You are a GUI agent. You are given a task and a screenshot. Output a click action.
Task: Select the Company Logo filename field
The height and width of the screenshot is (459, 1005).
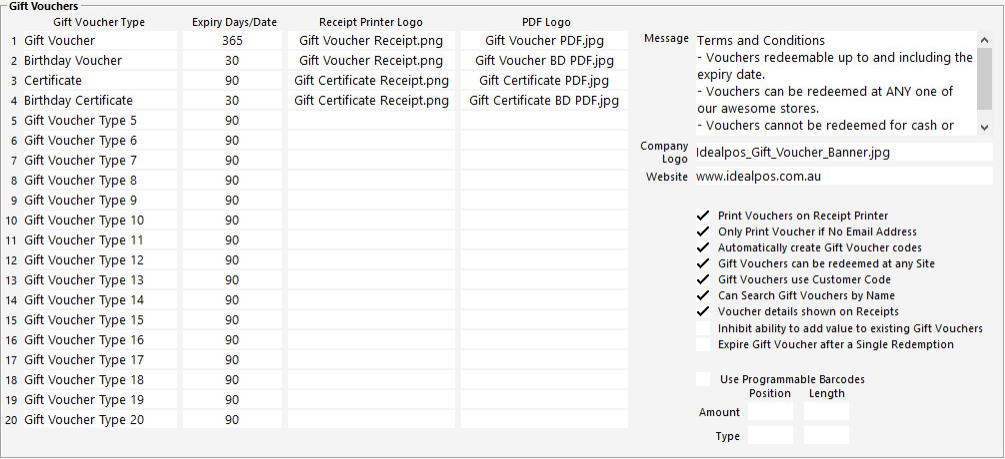point(842,153)
